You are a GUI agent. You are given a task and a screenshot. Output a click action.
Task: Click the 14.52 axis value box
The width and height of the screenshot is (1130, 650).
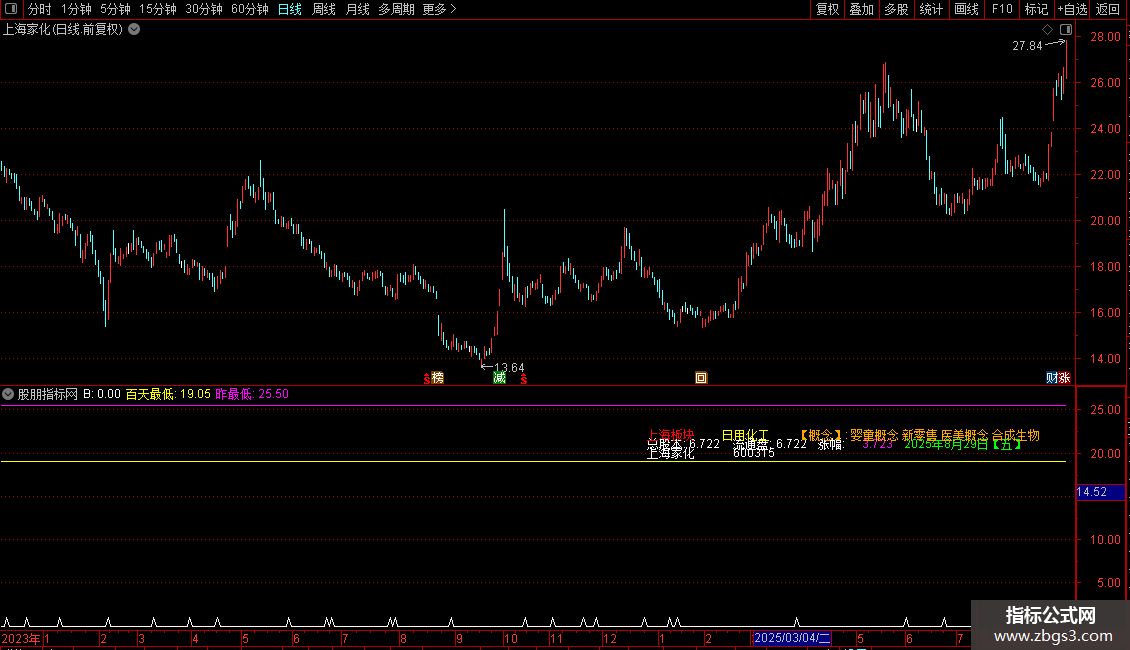coord(1100,492)
